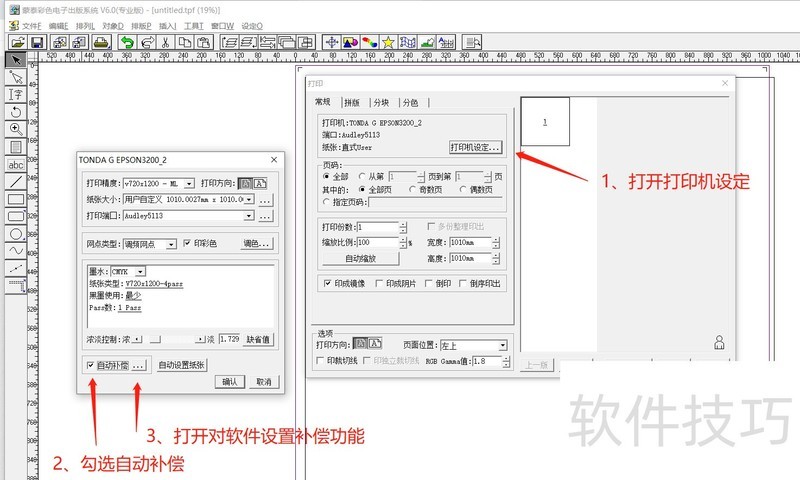Select the ellipse drawing tool
800x480 pixels.
click(16, 234)
